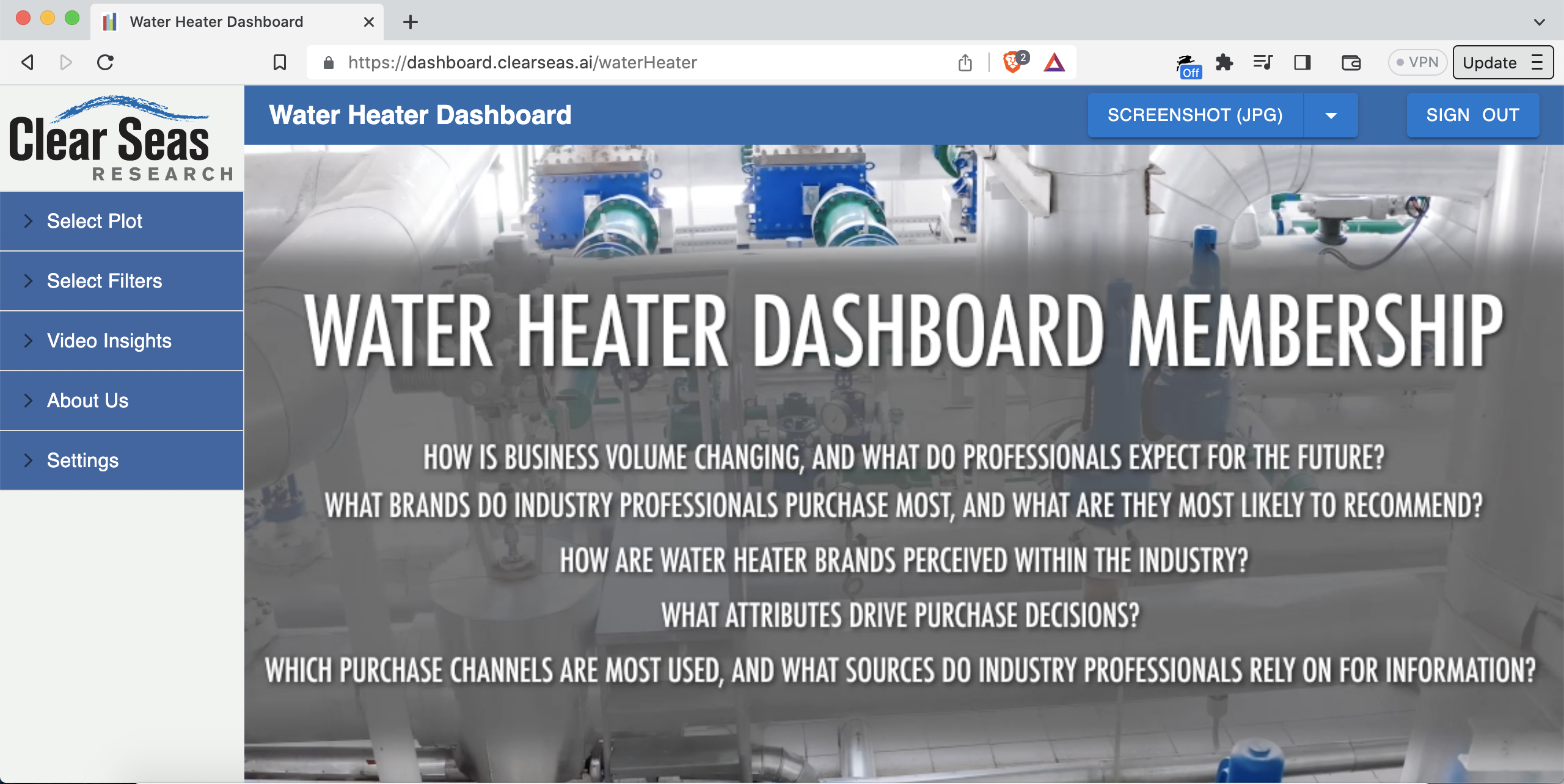
Task: Open Brave Rewards with the triangle icon
Action: tap(1056, 62)
